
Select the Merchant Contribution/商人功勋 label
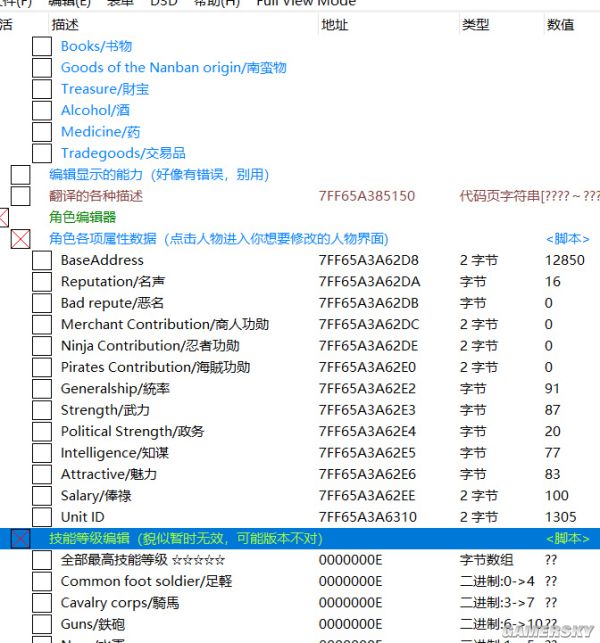pyautogui.click(x=165, y=324)
